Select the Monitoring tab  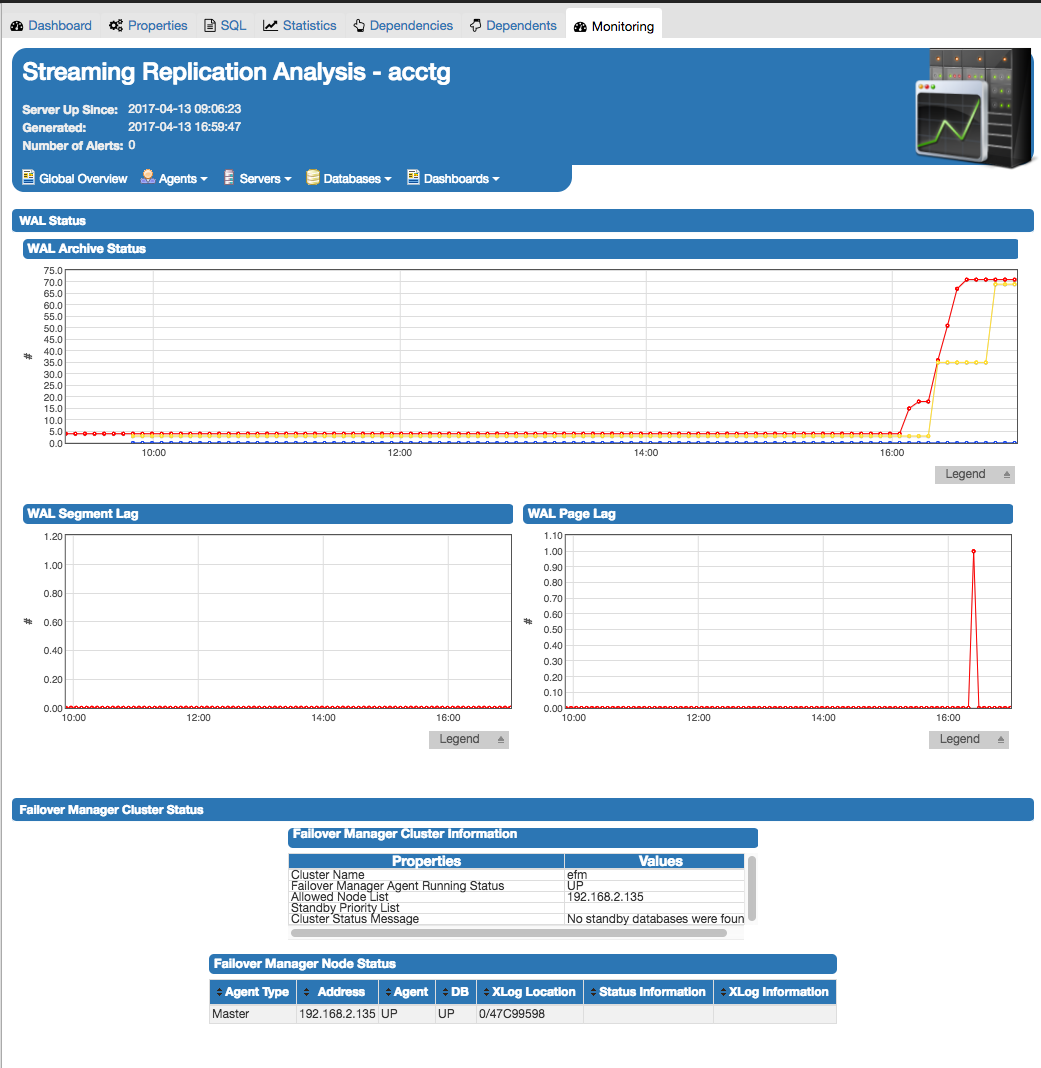click(614, 26)
